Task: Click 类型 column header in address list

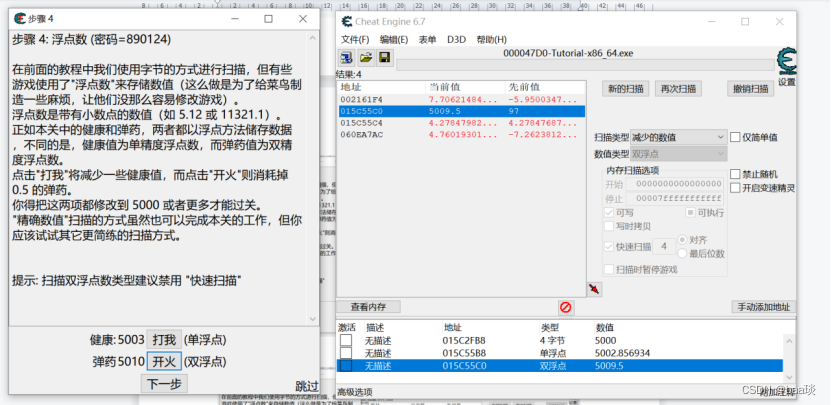Action: [x=549, y=328]
